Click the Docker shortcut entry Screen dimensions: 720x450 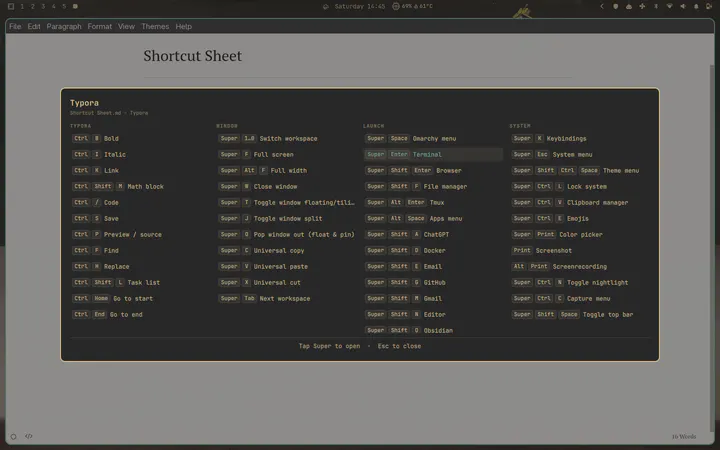(x=406, y=251)
